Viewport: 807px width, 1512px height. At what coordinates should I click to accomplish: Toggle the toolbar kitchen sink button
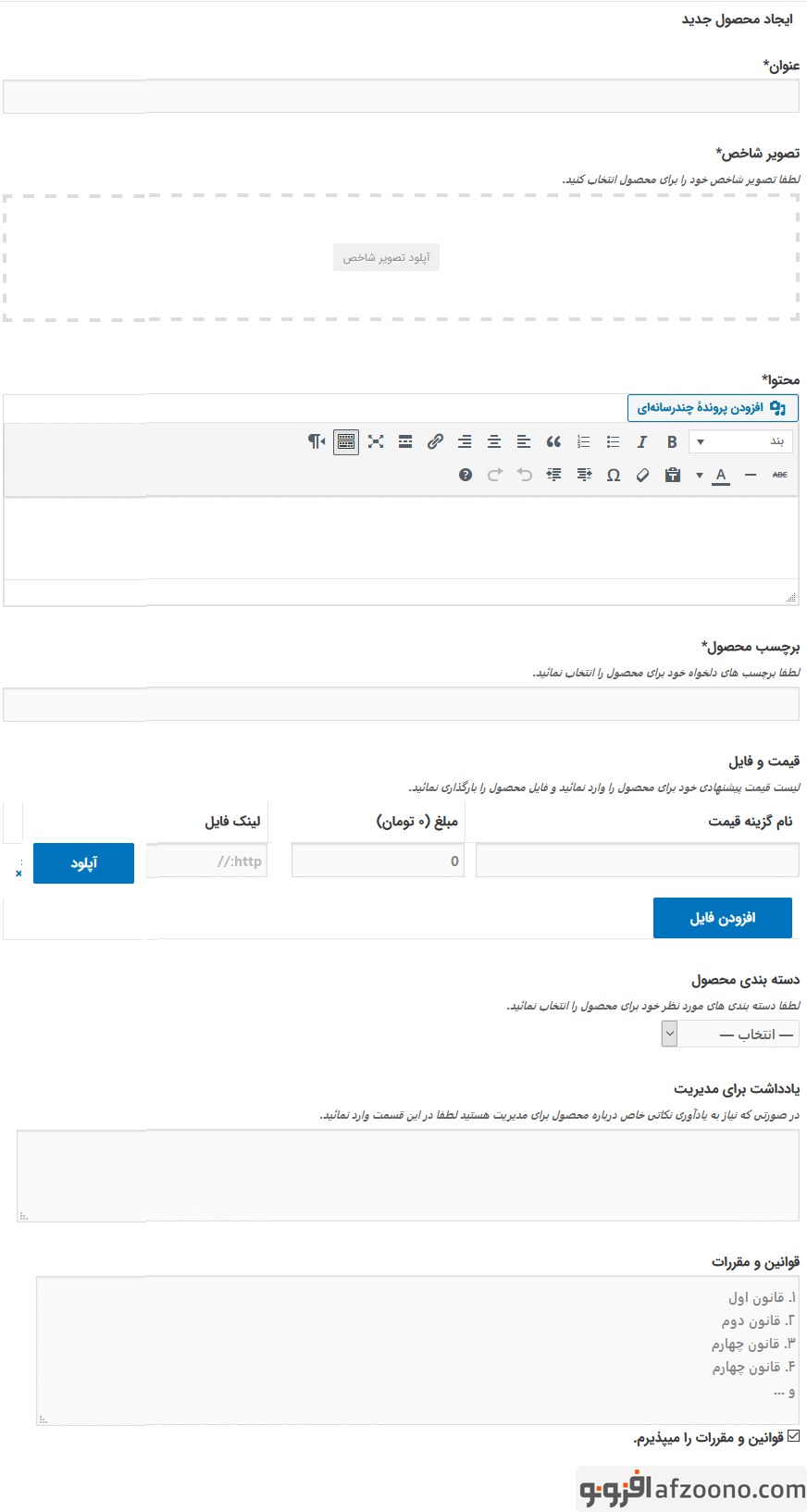click(x=346, y=442)
